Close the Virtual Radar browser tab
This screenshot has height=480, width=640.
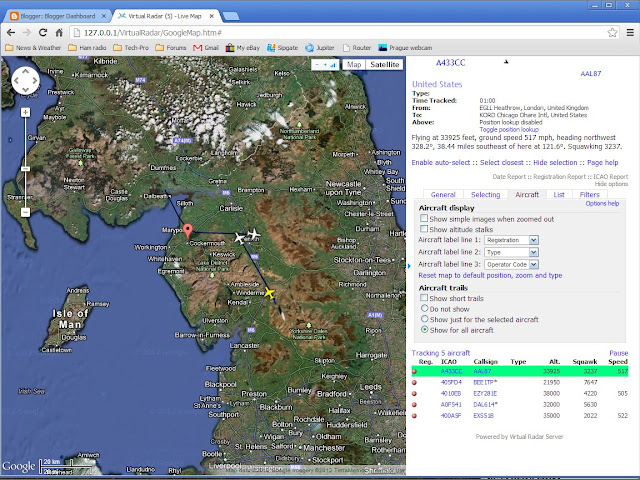pos(212,16)
